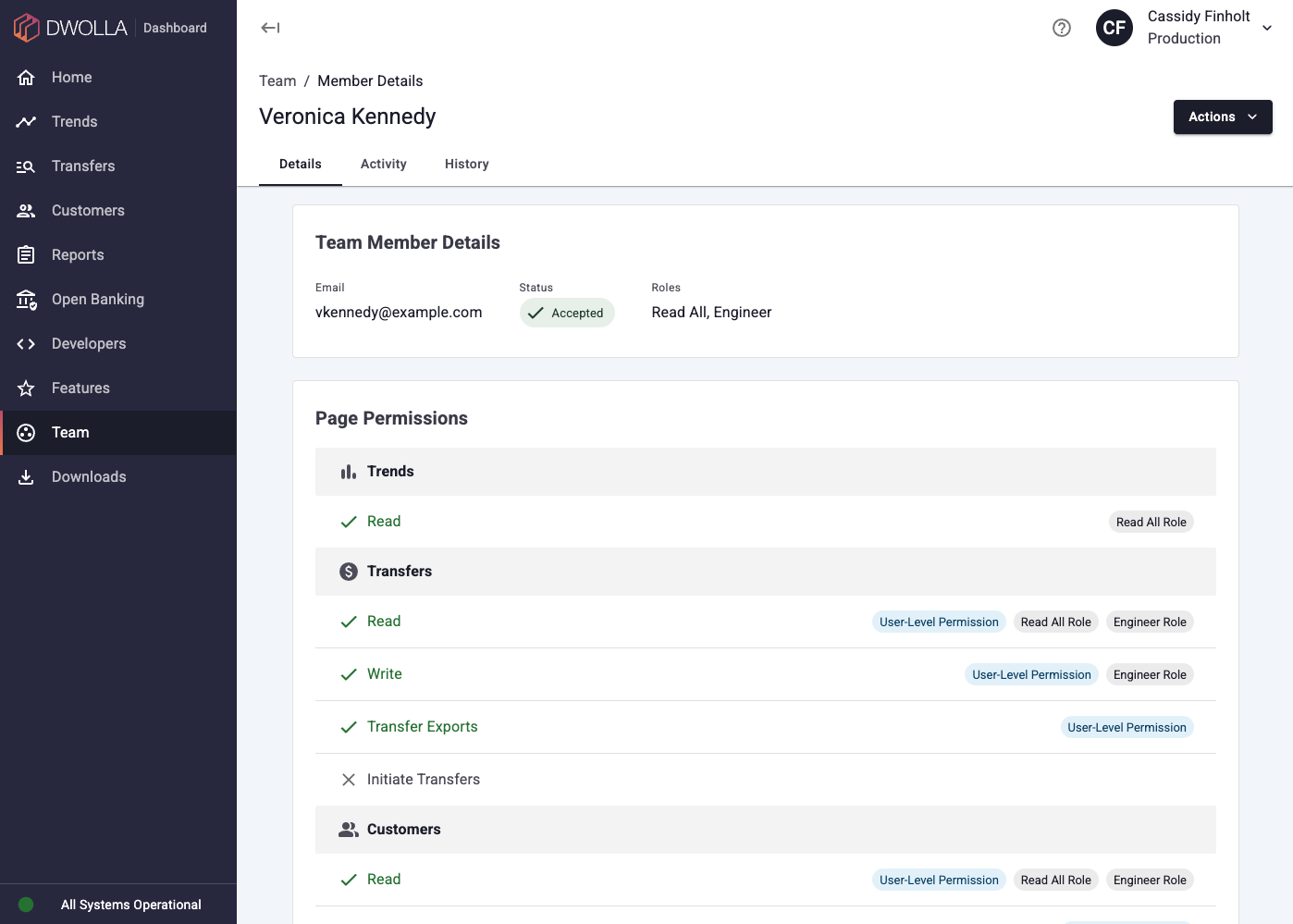1293x924 pixels.
Task: Click the Home house icon
Action: (26, 78)
